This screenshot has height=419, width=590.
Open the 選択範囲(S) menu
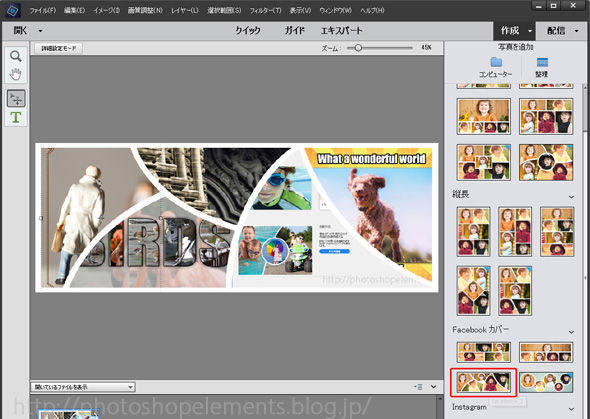pyautogui.click(x=224, y=11)
